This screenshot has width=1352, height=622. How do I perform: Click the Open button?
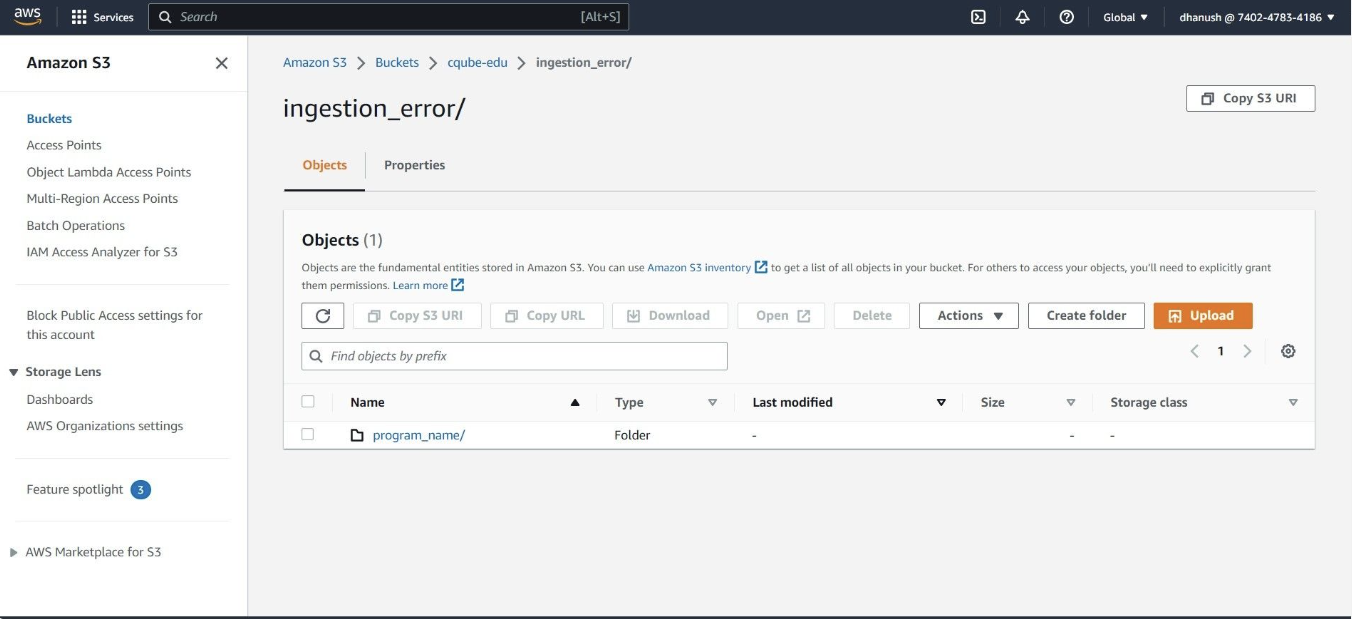click(781, 316)
